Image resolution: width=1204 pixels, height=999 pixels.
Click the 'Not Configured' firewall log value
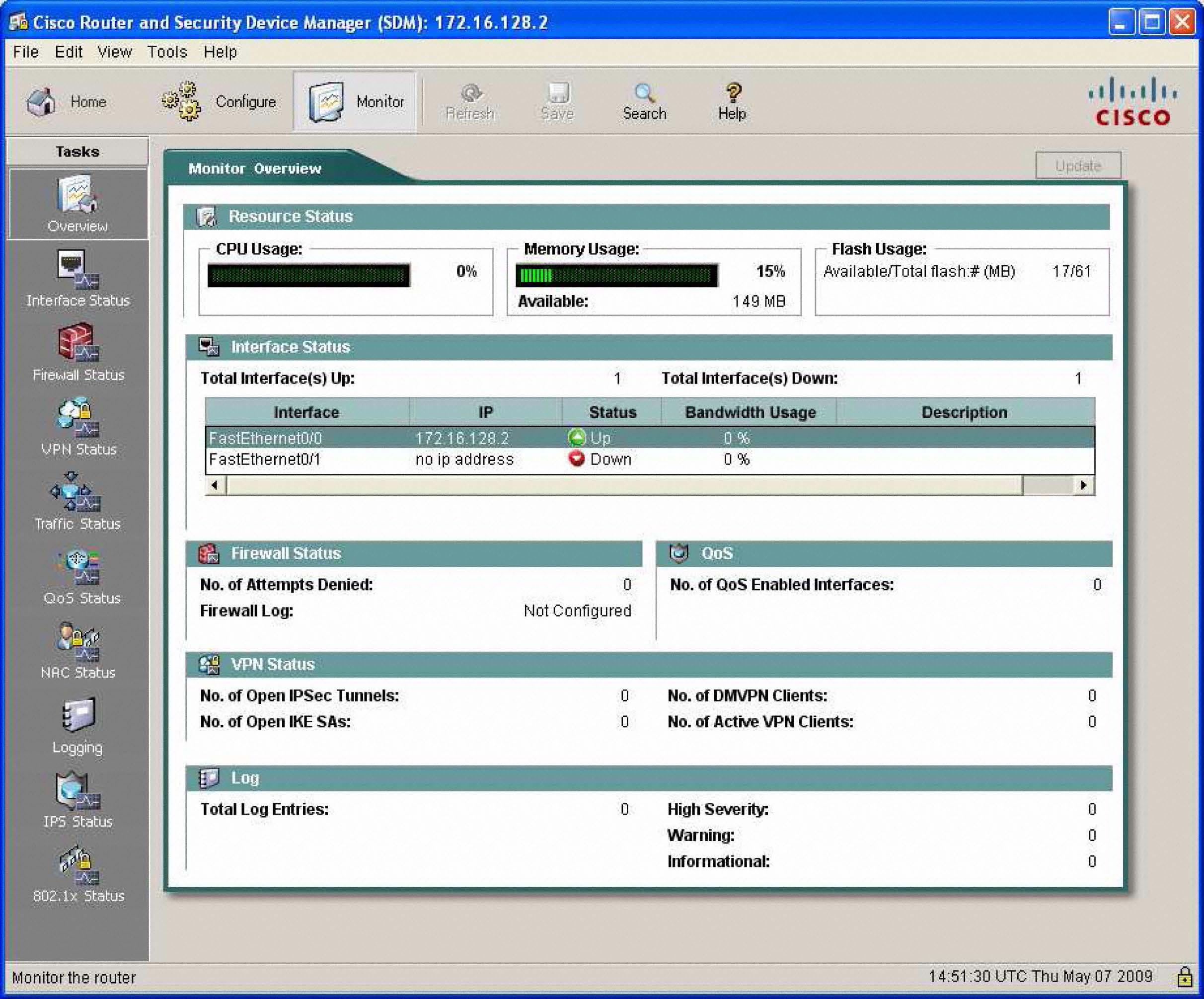click(x=577, y=611)
